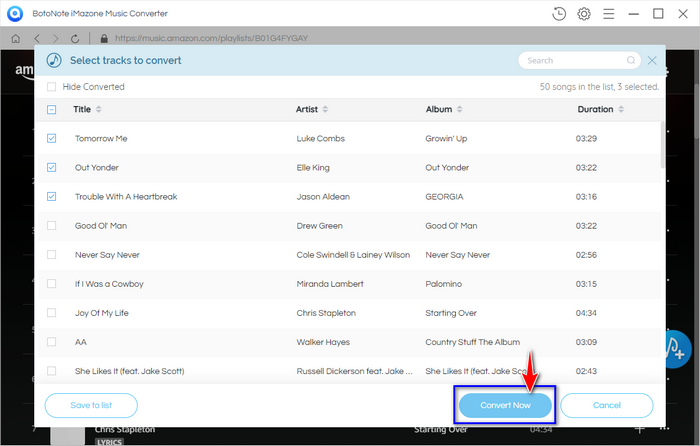
Task: Check Joy Of My Life track
Action: [x=52, y=313]
